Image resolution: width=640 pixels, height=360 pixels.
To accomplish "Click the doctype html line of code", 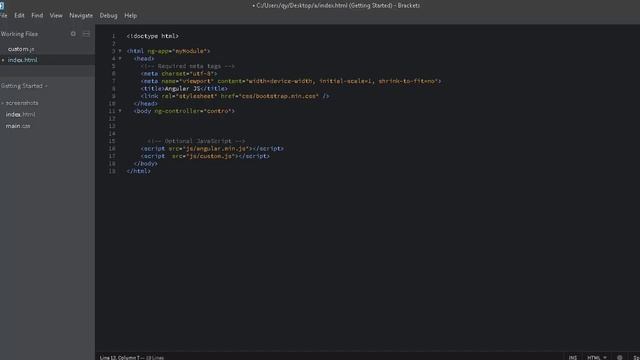I will (x=153, y=36).
